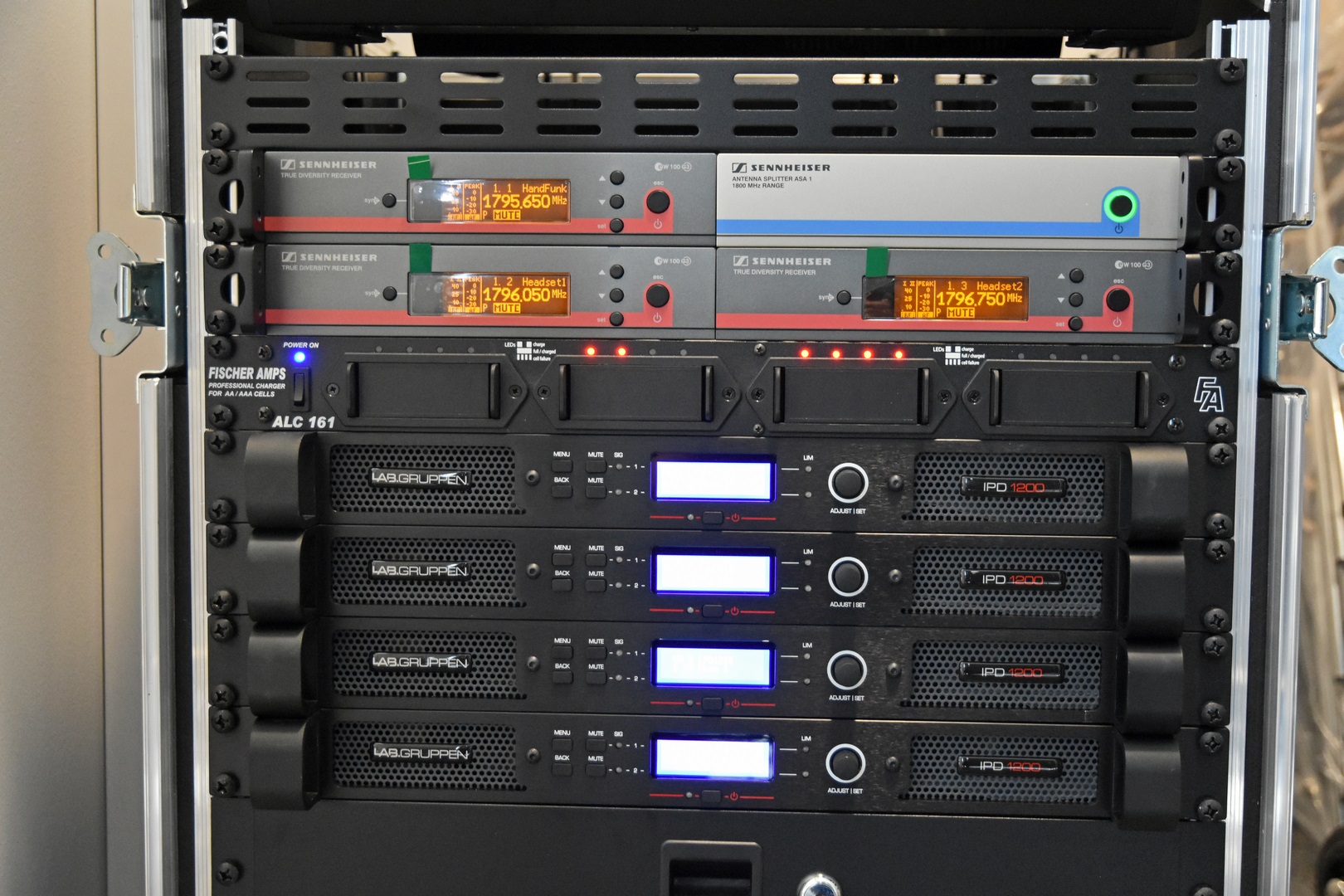Push the sync button on the Headset1 receiver

coord(389,294)
